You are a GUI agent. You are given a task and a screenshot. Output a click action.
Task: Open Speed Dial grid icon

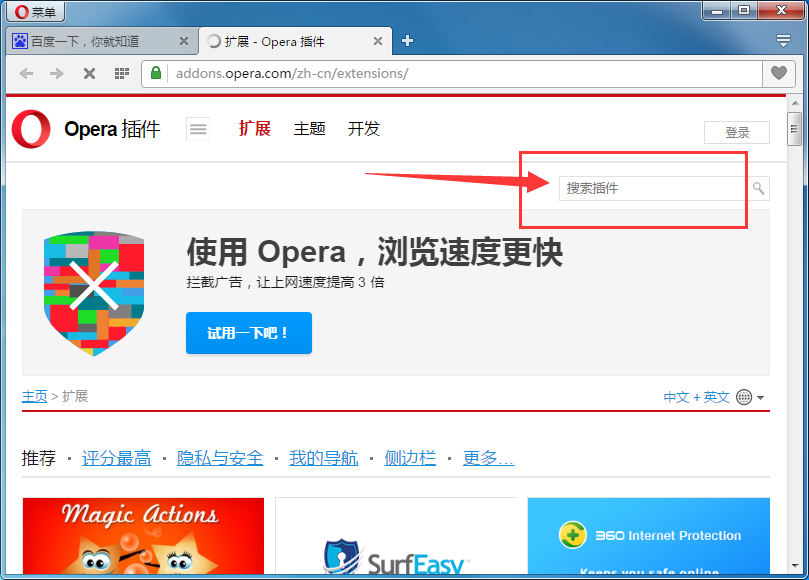click(x=122, y=74)
